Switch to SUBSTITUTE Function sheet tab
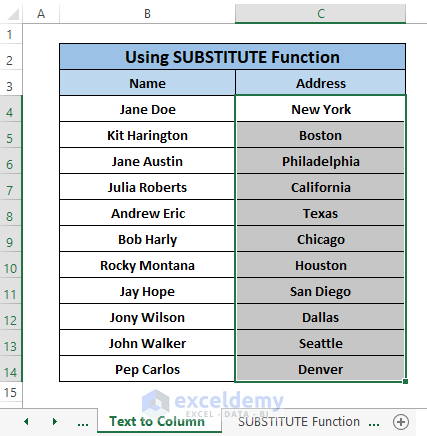Viewport: 427px width, 436px height. coord(299,422)
